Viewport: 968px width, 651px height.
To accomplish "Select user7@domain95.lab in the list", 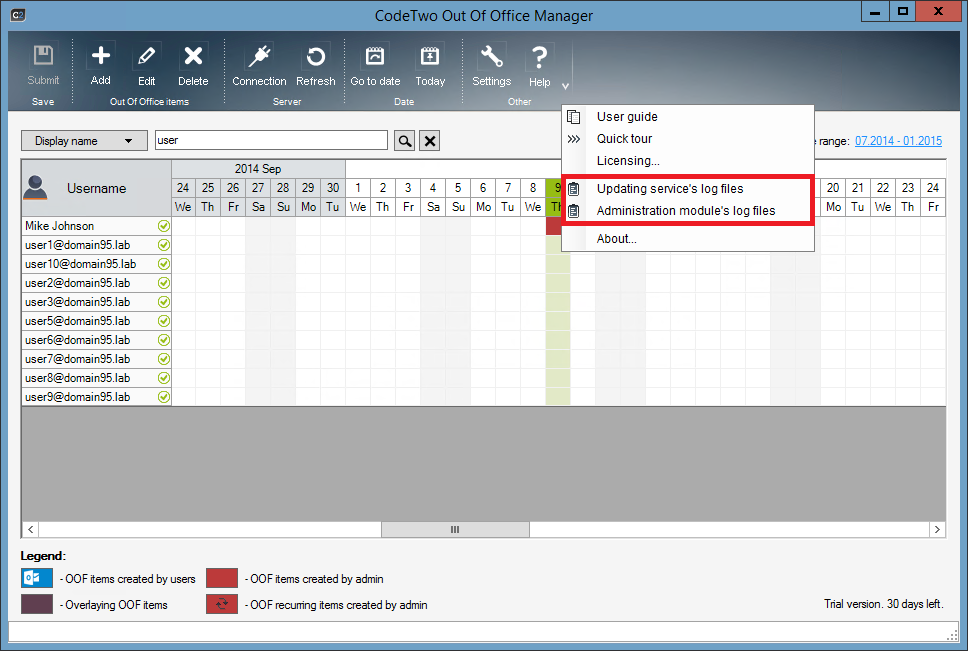I will click(x=96, y=359).
